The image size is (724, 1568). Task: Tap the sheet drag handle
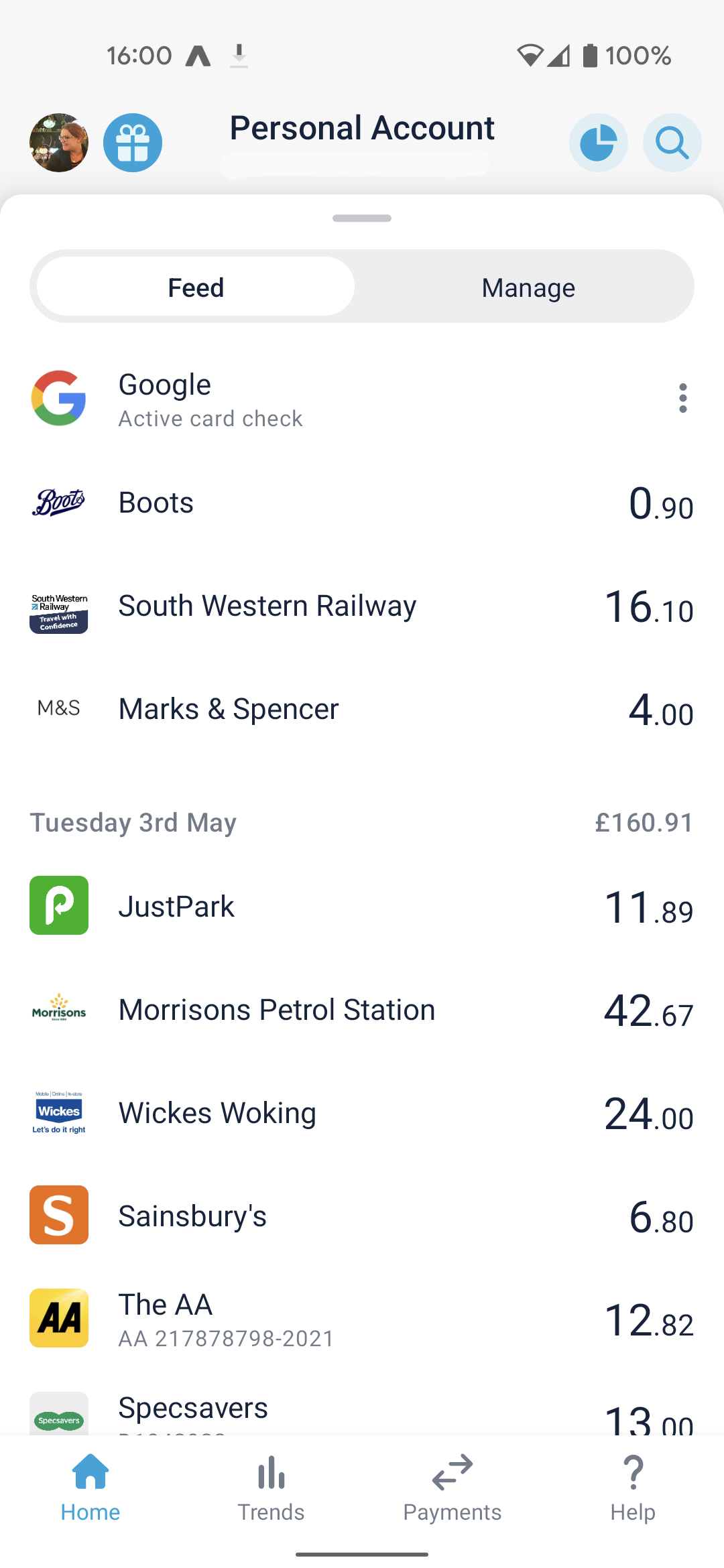point(362,218)
